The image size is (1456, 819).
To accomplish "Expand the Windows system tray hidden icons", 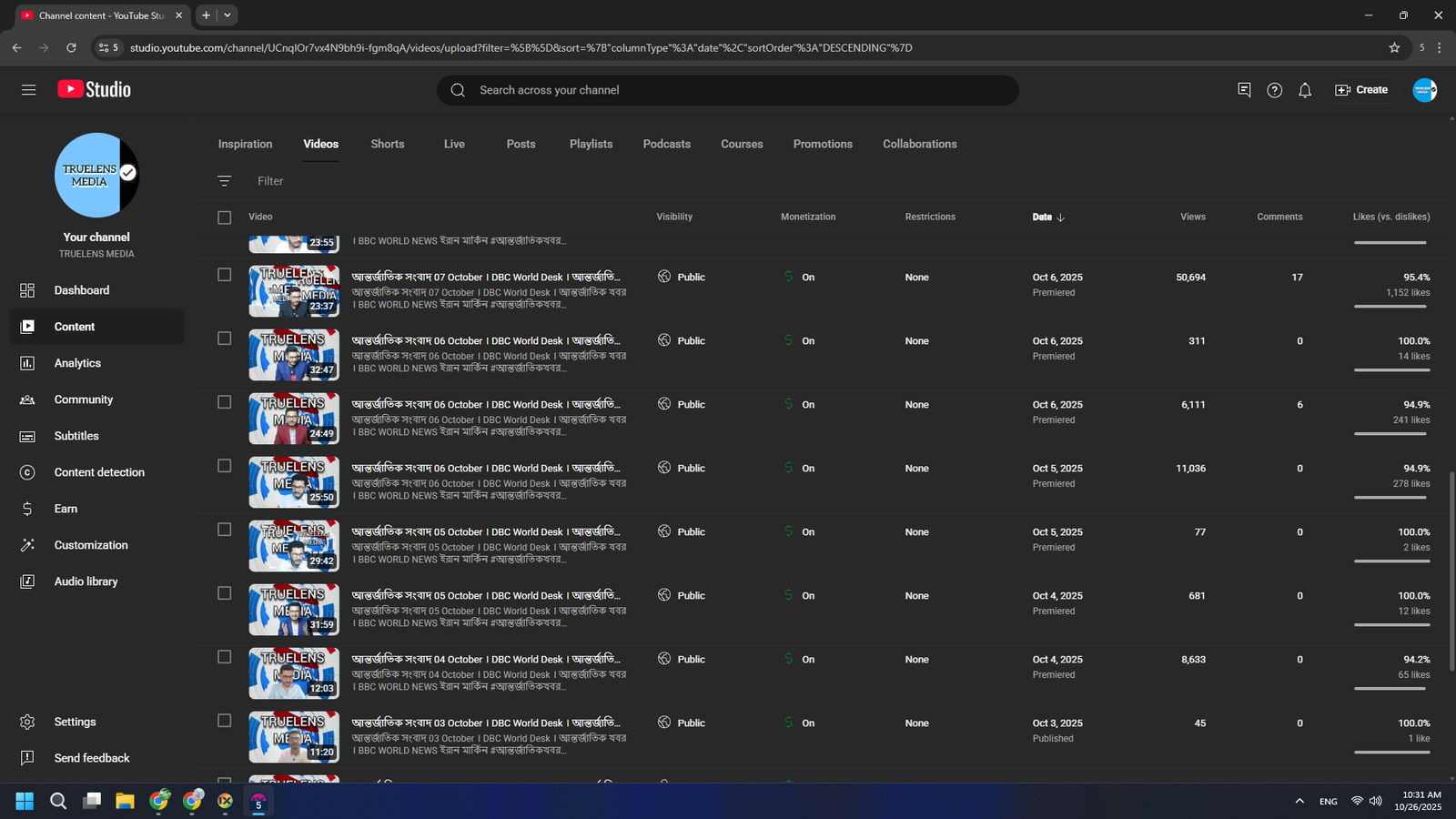I will [x=1299, y=801].
